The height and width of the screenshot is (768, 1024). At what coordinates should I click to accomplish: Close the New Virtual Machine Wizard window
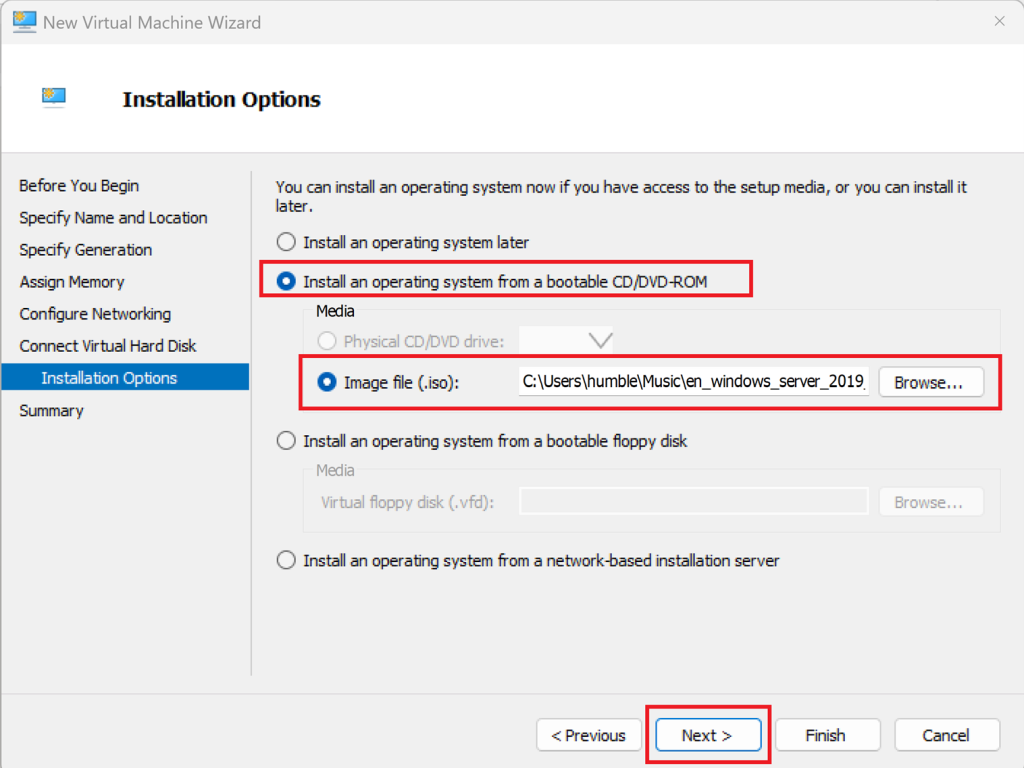[x=999, y=21]
